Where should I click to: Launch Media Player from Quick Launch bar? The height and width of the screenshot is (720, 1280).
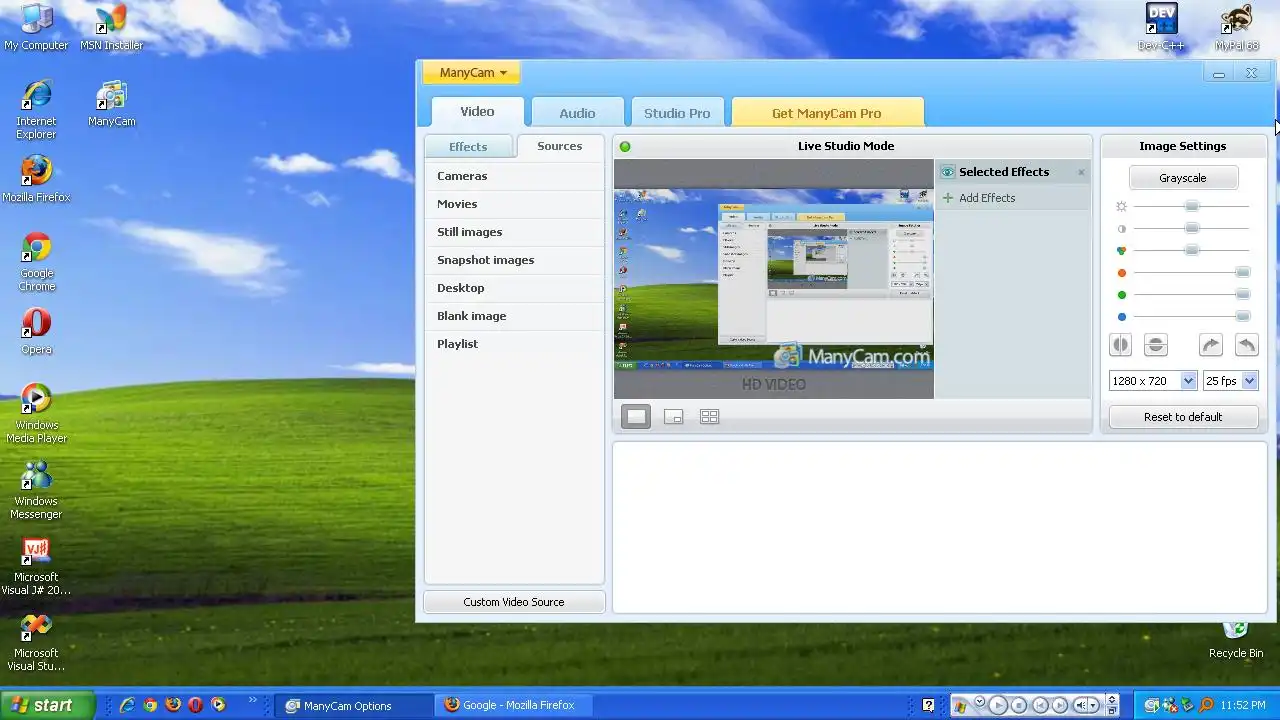tap(218, 705)
